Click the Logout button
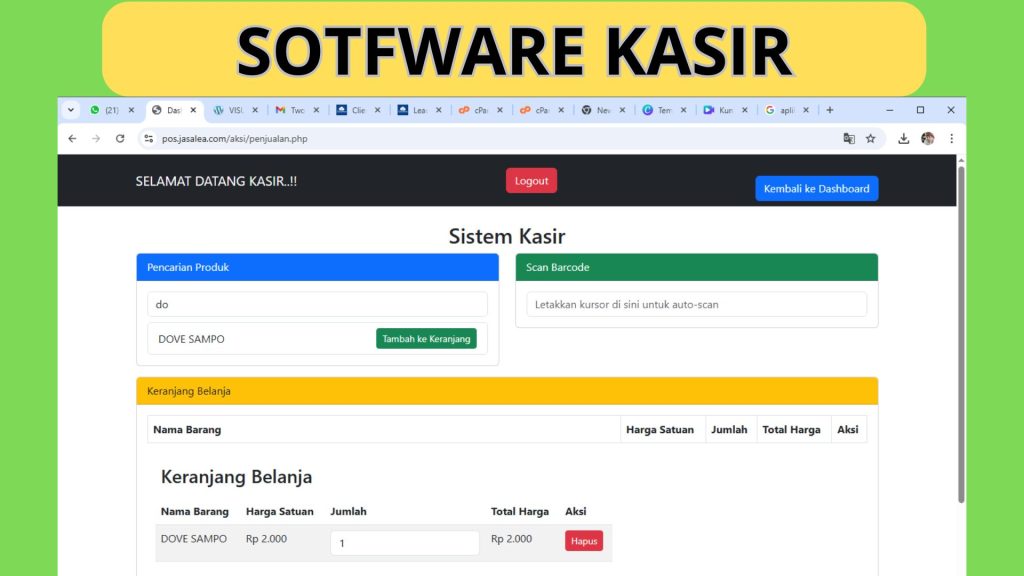This screenshot has width=1024, height=576. pyautogui.click(x=531, y=180)
